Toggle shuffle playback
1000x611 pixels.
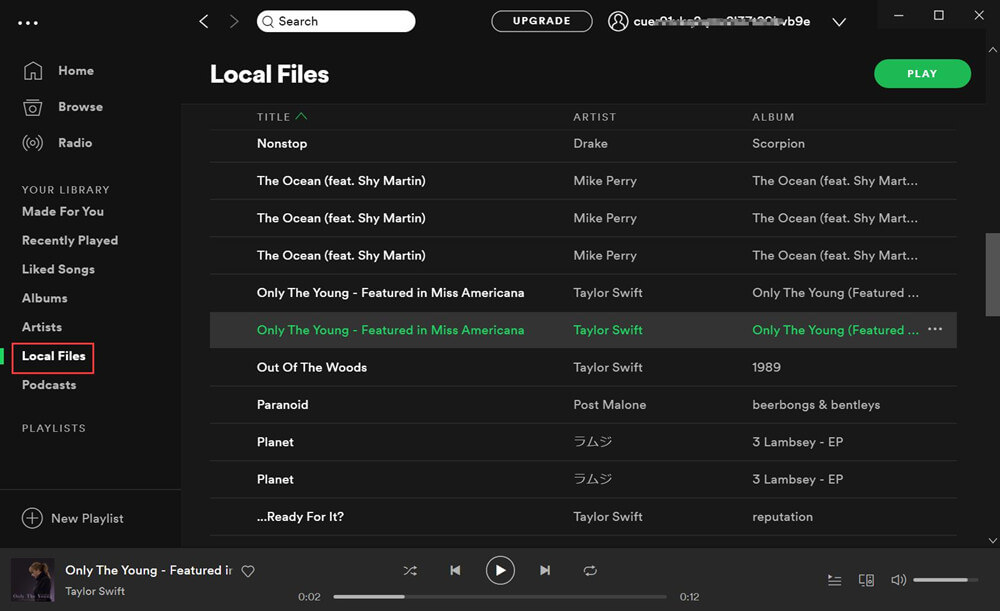click(410, 571)
